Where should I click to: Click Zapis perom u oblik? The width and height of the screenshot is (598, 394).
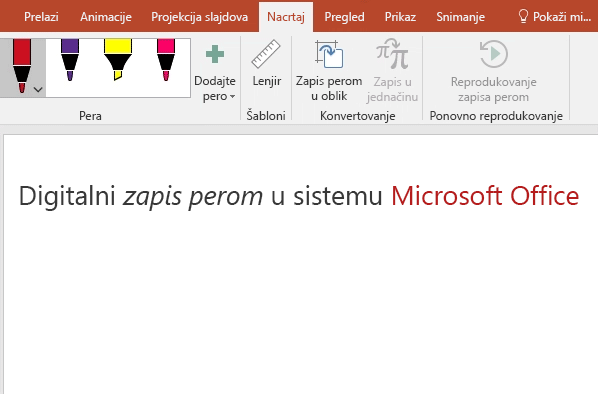pos(329,71)
